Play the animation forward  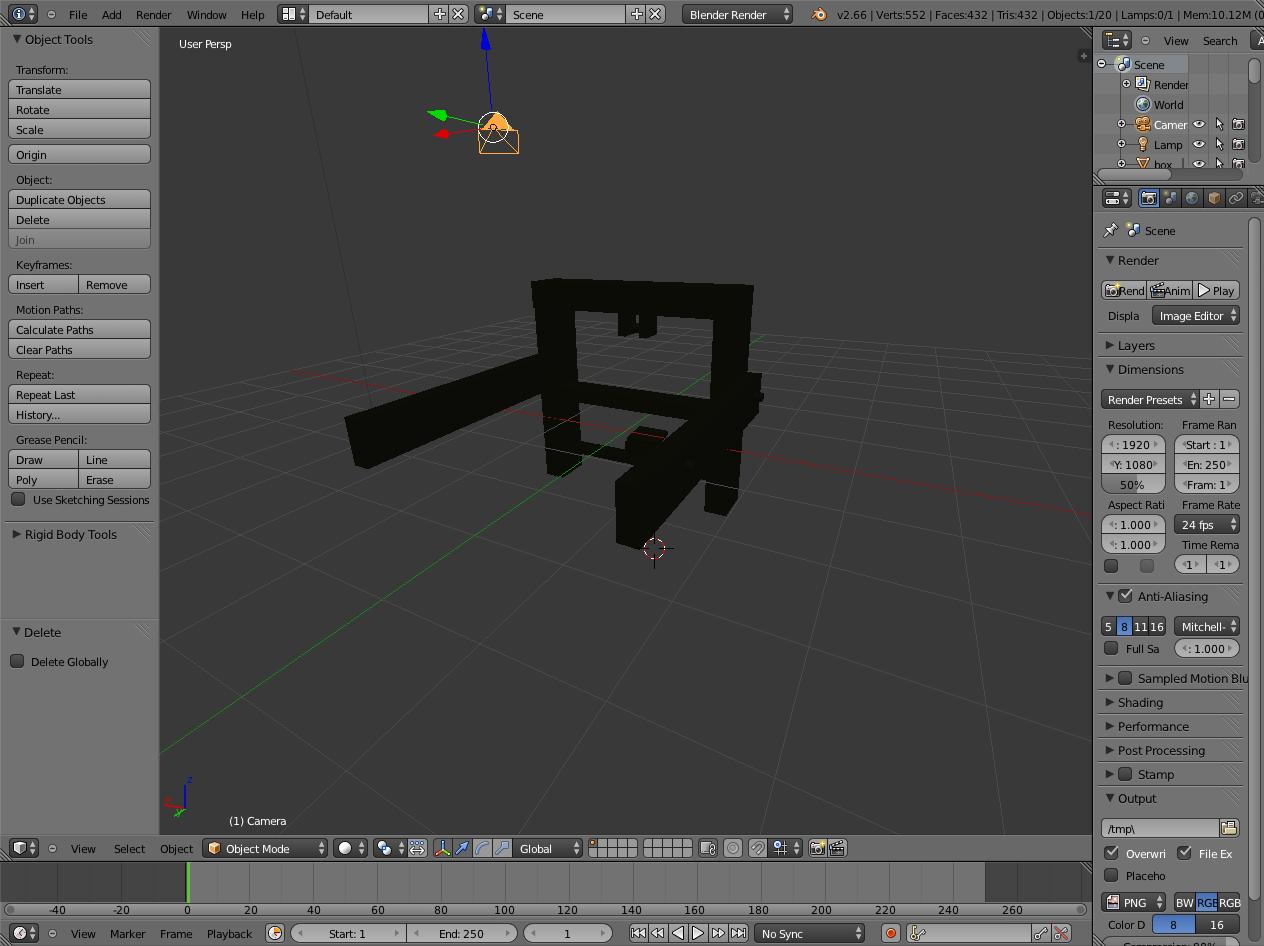698,933
